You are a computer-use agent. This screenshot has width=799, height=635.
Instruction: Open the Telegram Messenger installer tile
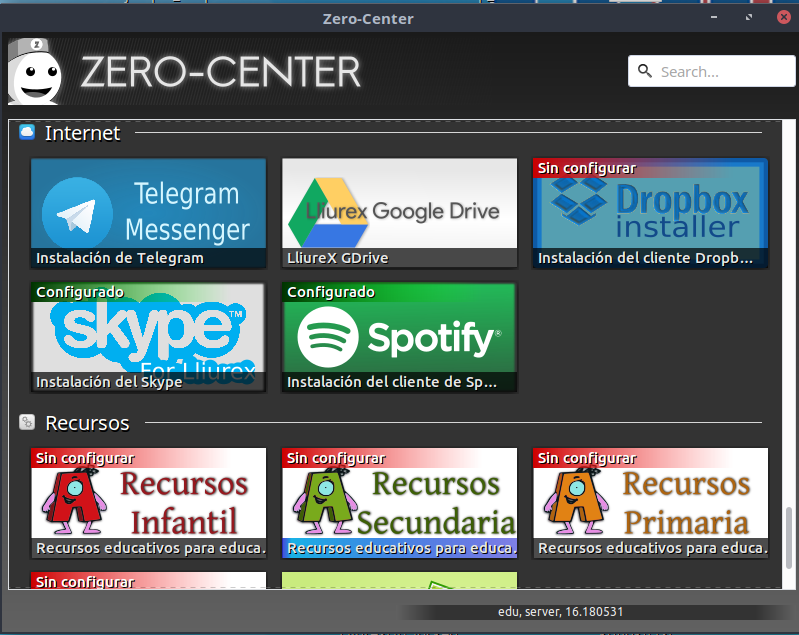pyautogui.click(x=148, y=204)
